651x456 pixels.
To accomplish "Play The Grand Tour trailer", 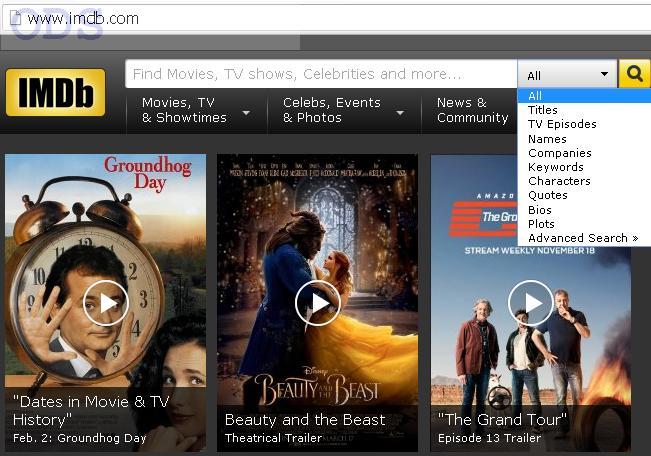I will [531, 302].
